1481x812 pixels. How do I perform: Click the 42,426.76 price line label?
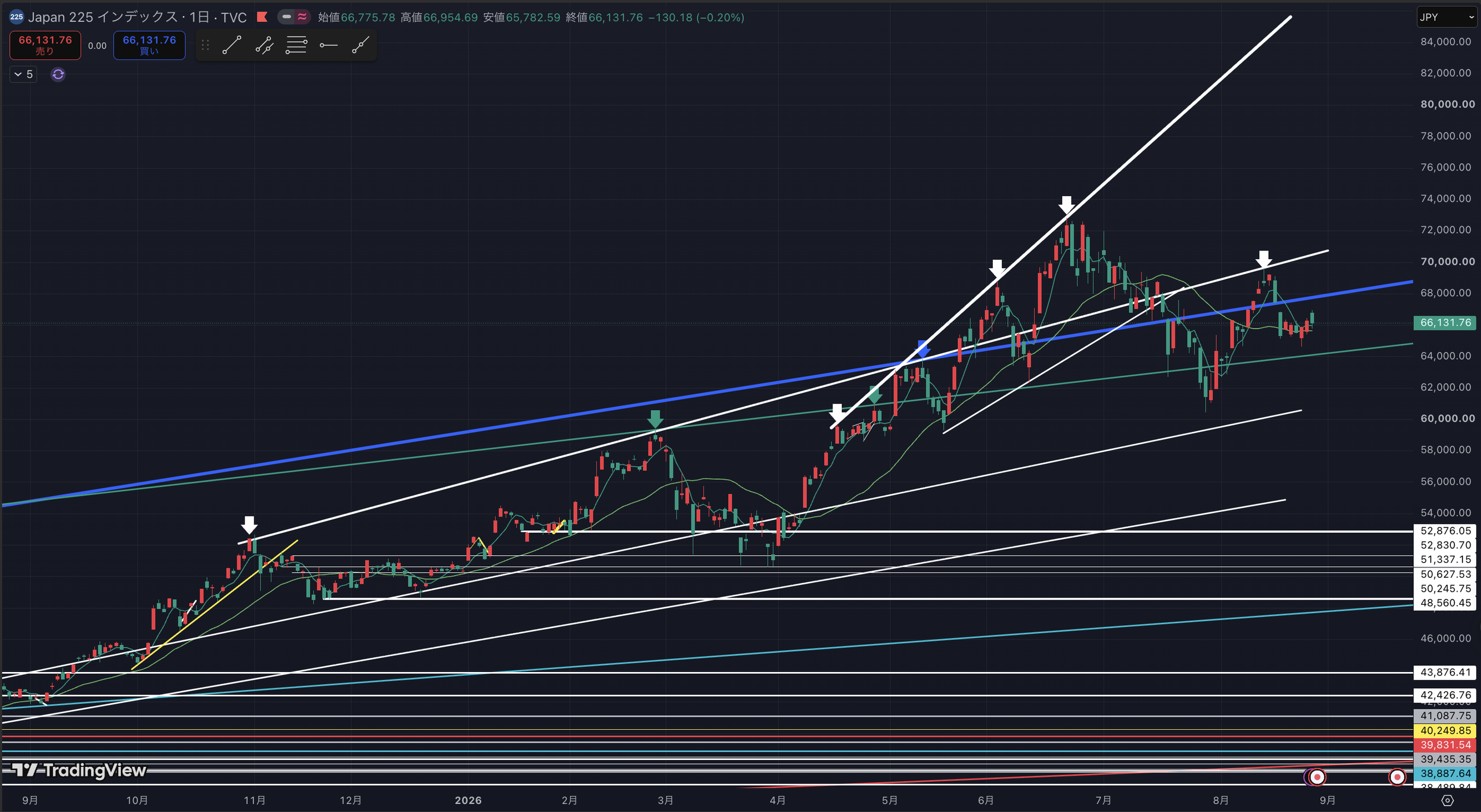pos(1445,695)
